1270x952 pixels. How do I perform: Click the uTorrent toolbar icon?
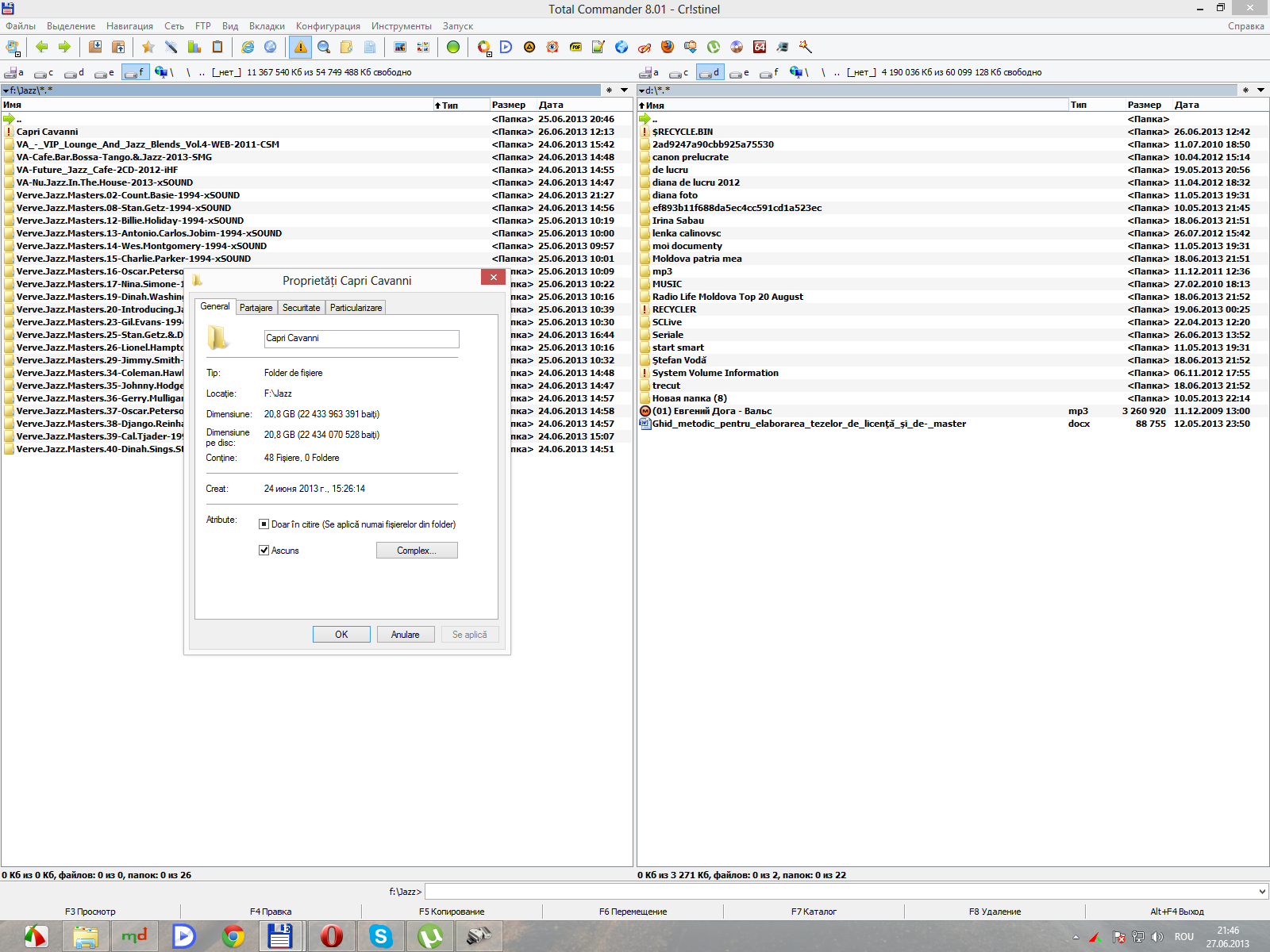point(714,47)
